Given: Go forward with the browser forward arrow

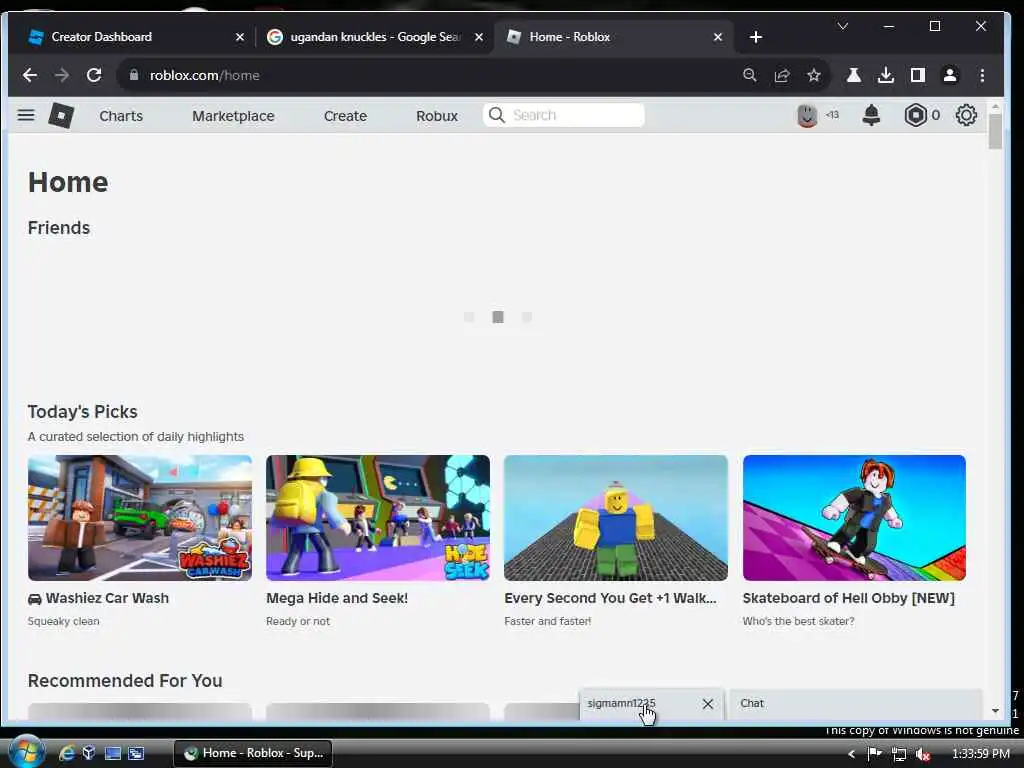Looking at the screenshot, I should tap(62, 75).
